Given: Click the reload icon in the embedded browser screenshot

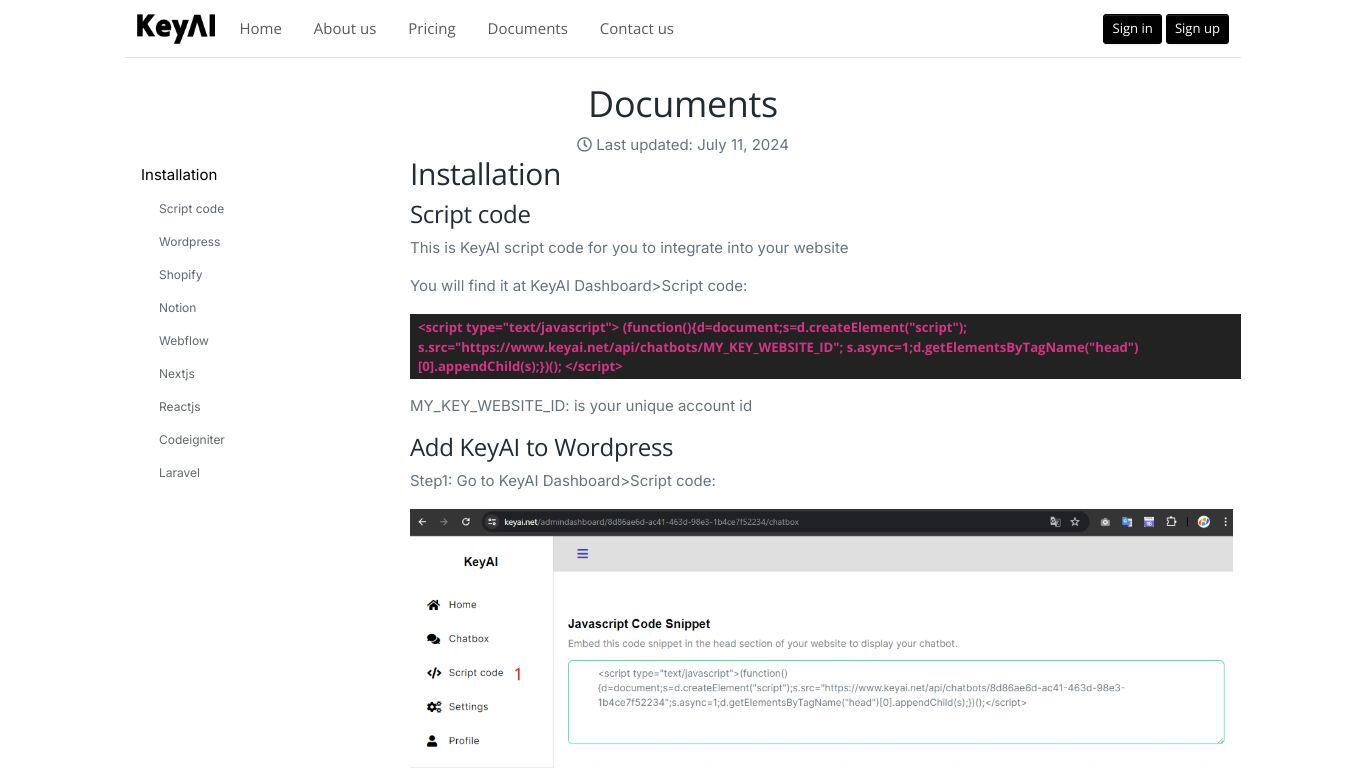Looking at the screenshot, I should [x=466, y=522].
